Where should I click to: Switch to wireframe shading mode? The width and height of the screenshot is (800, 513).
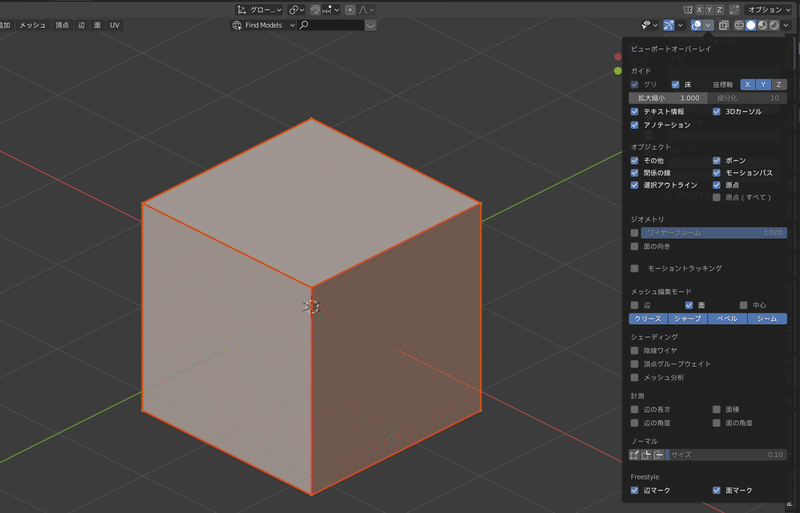pos(739,25)
